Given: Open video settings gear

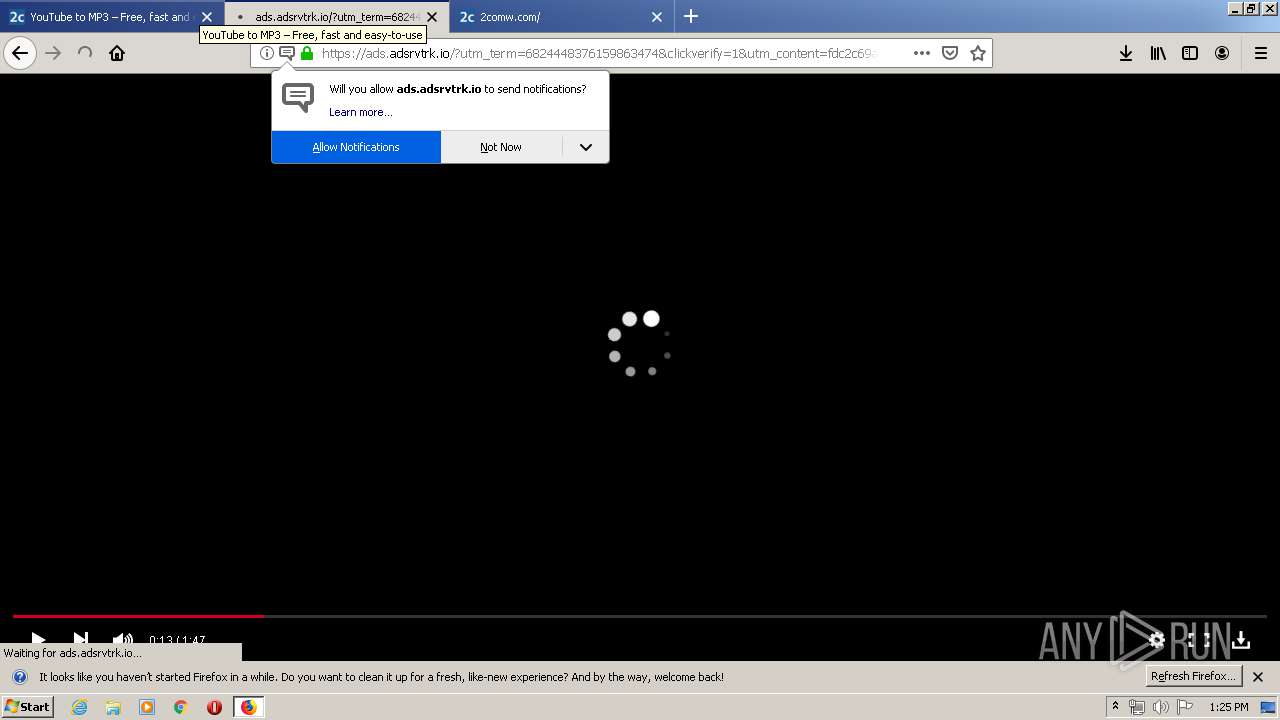Looking at the screenshot, I should pyautogui.click(x=1157, y=640).
